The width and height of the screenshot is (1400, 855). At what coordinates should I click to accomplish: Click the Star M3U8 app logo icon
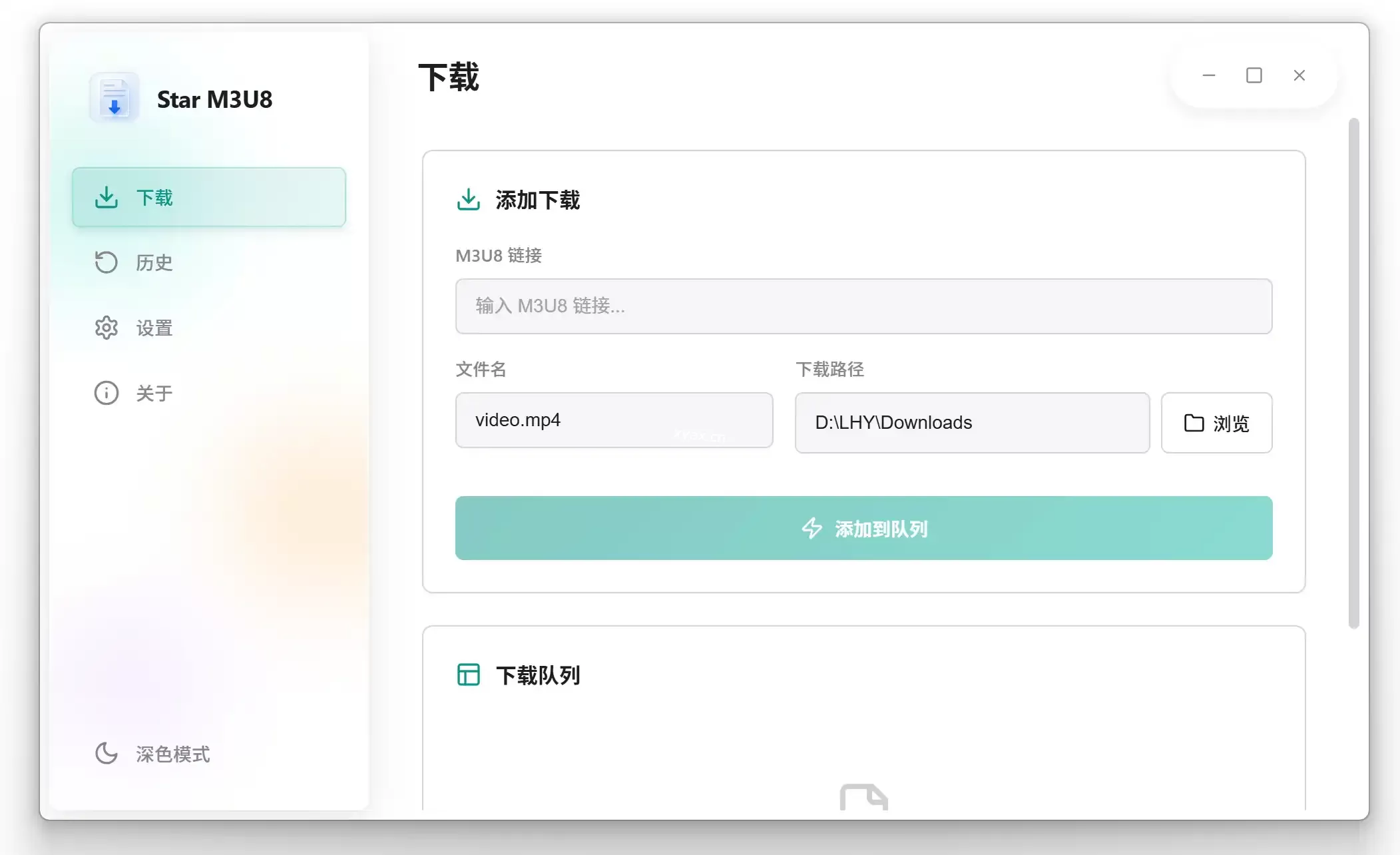(115, 98)
